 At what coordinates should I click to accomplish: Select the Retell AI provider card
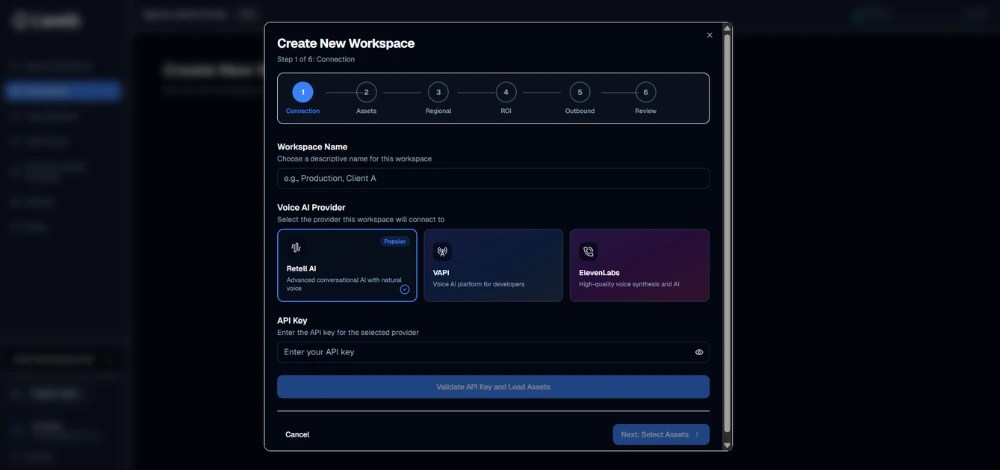point(347,265)
